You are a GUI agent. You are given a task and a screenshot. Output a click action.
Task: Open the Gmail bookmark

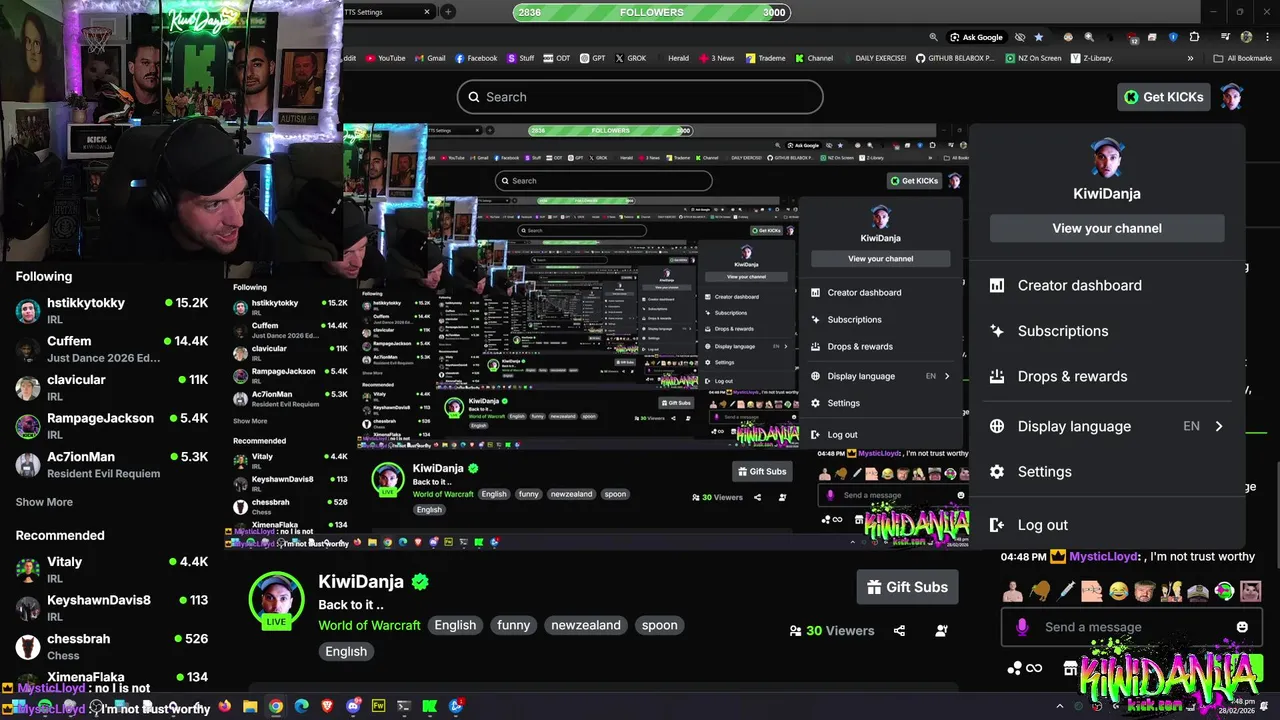pos(430,58)
